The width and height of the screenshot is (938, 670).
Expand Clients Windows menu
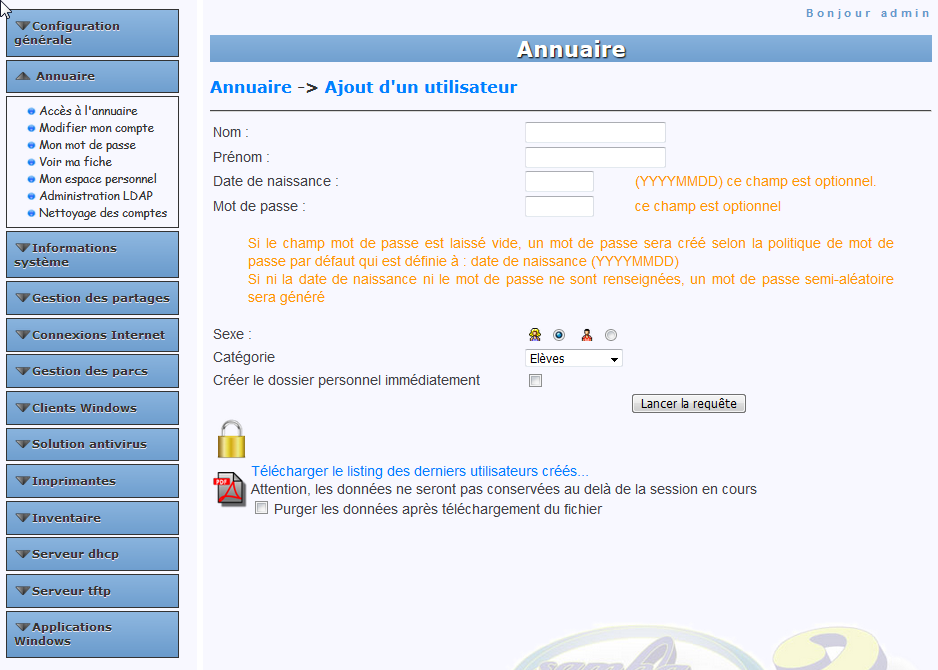(93, 408)
